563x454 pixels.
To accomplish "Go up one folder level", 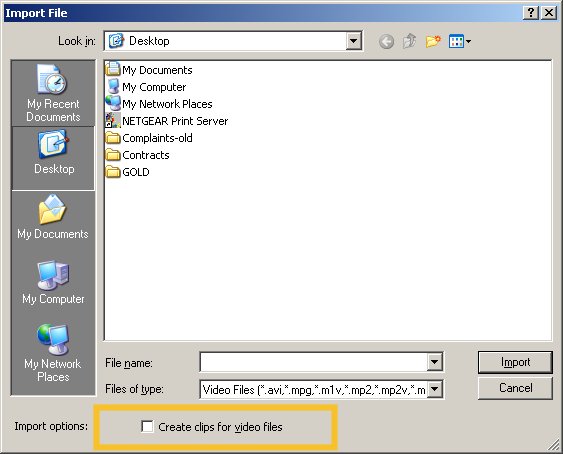I will tap(409, 41).
